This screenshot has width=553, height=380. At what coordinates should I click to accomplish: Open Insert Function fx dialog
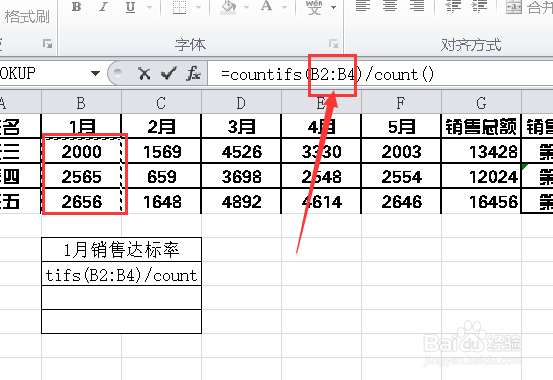pos(194,73)
